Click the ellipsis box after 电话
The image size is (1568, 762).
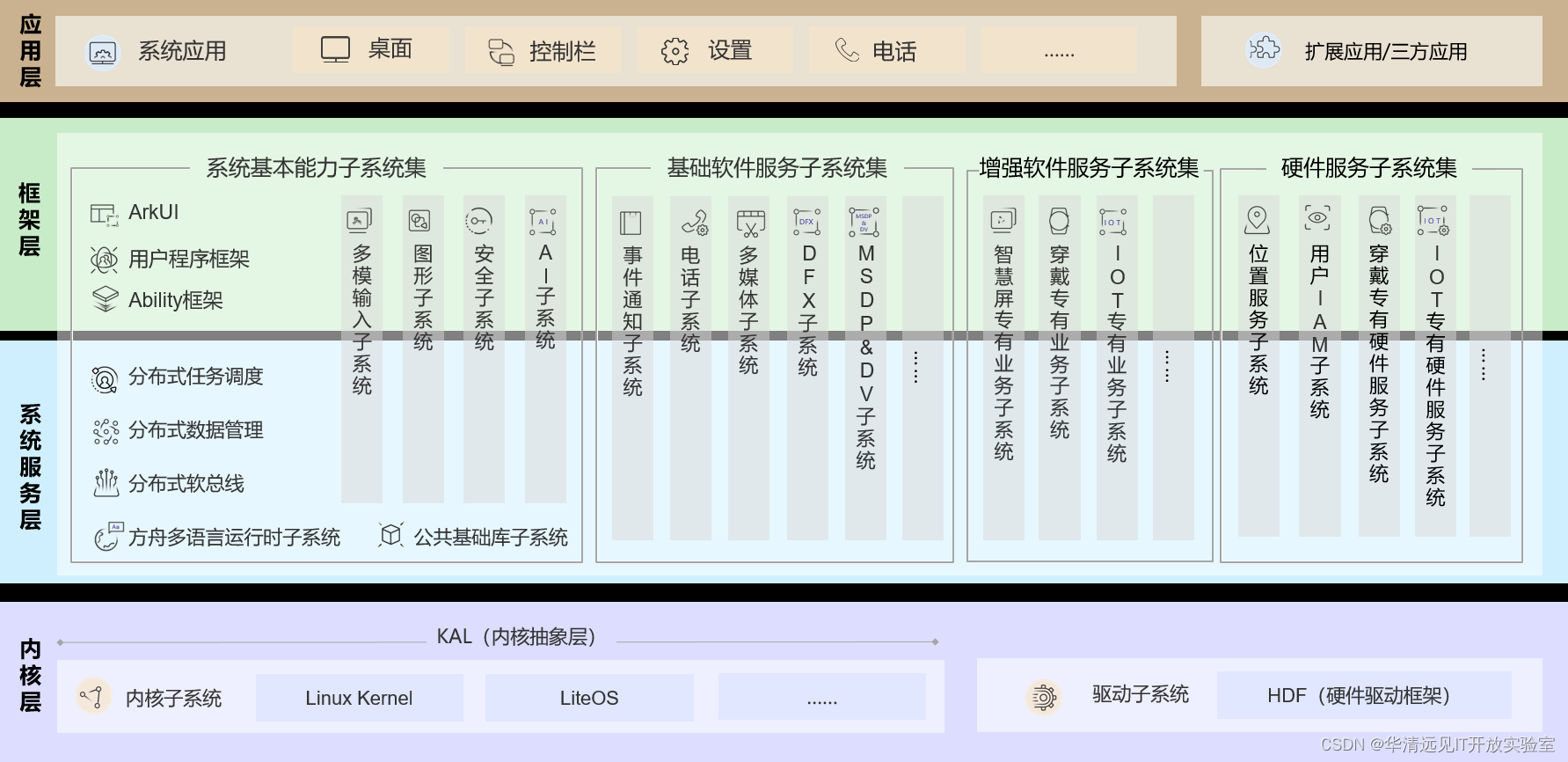click(1059, 50)
